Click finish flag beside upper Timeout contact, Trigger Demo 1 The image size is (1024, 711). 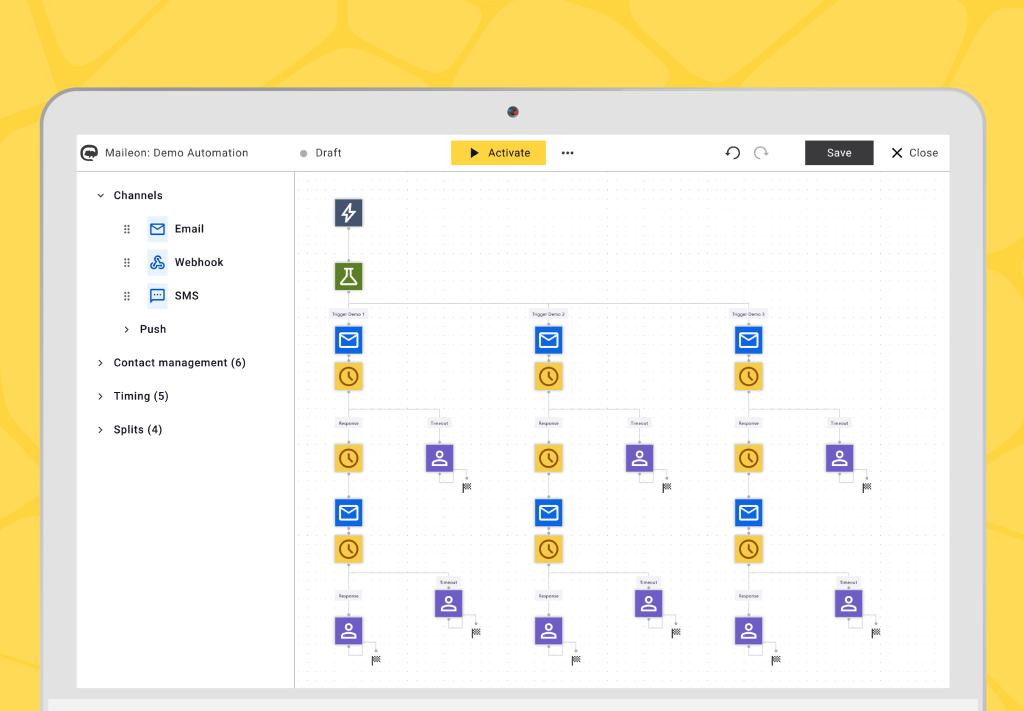pyautogui.click(x=466, y=488)
